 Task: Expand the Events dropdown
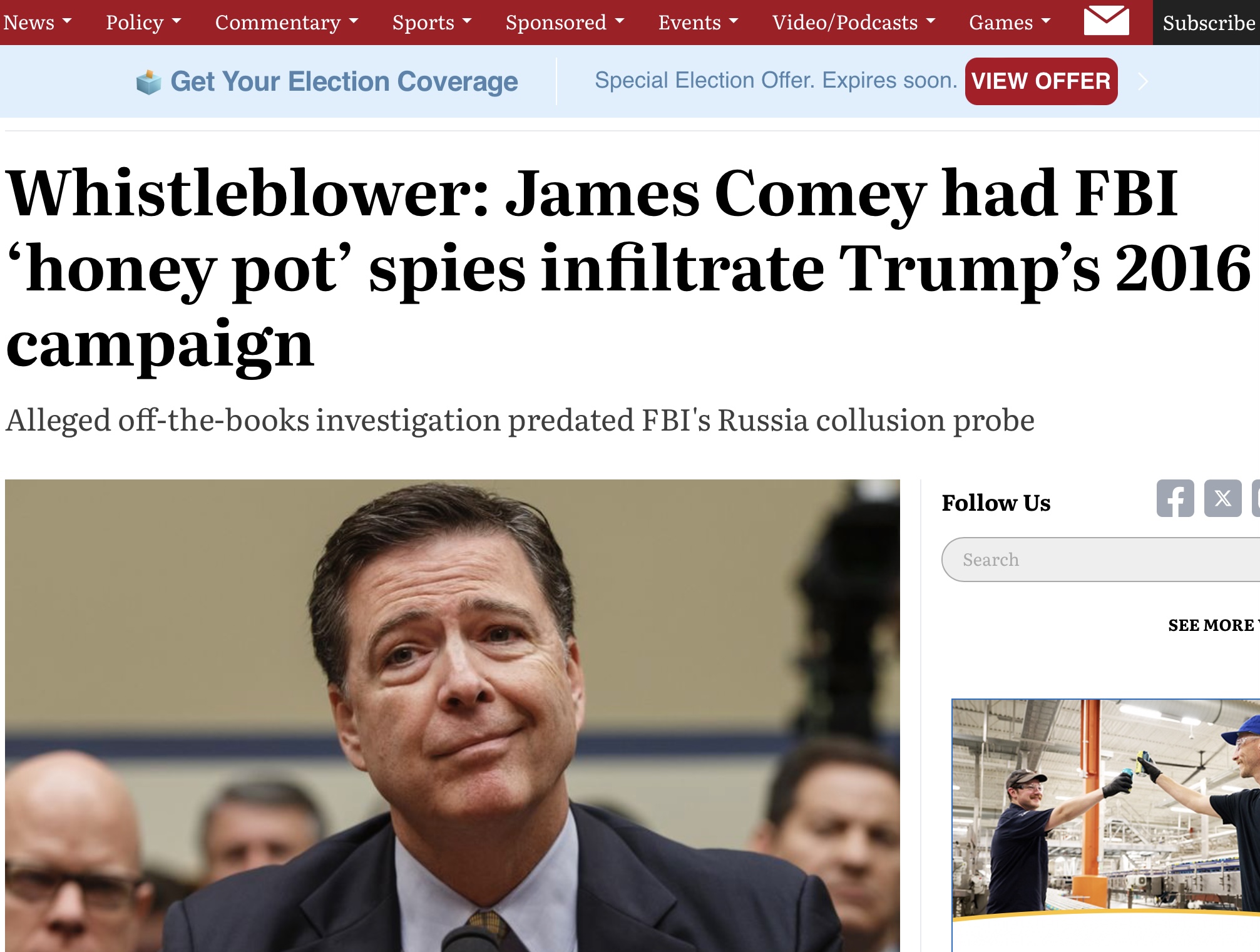[698, 23]
